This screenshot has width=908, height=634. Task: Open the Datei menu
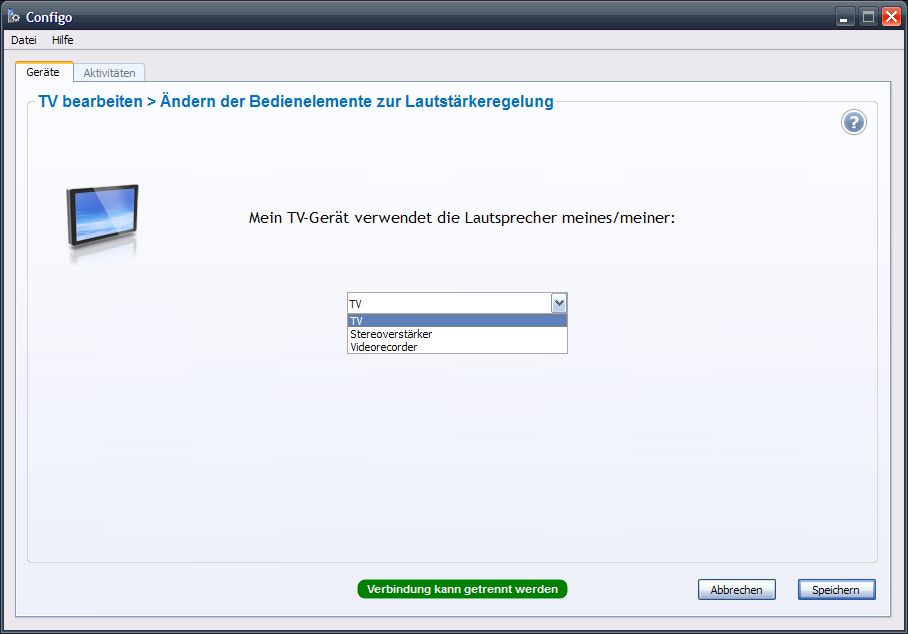click(x=24, y=40)
